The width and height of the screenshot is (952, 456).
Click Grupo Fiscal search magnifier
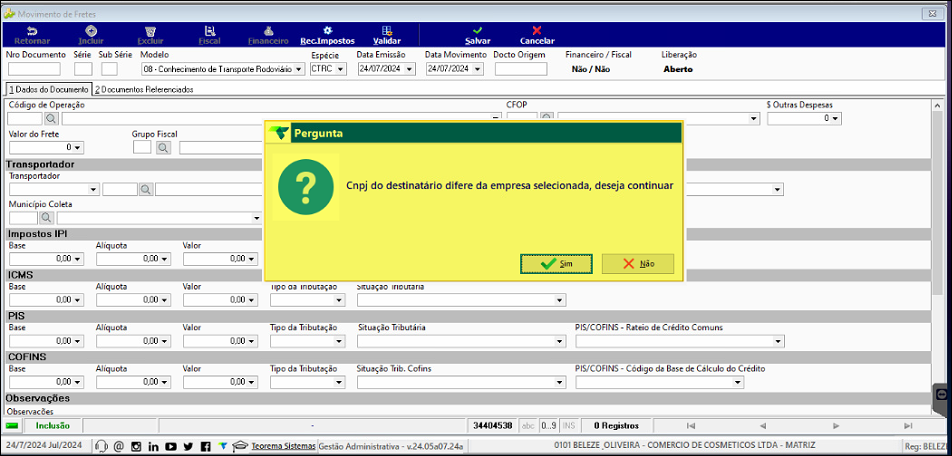163,147
